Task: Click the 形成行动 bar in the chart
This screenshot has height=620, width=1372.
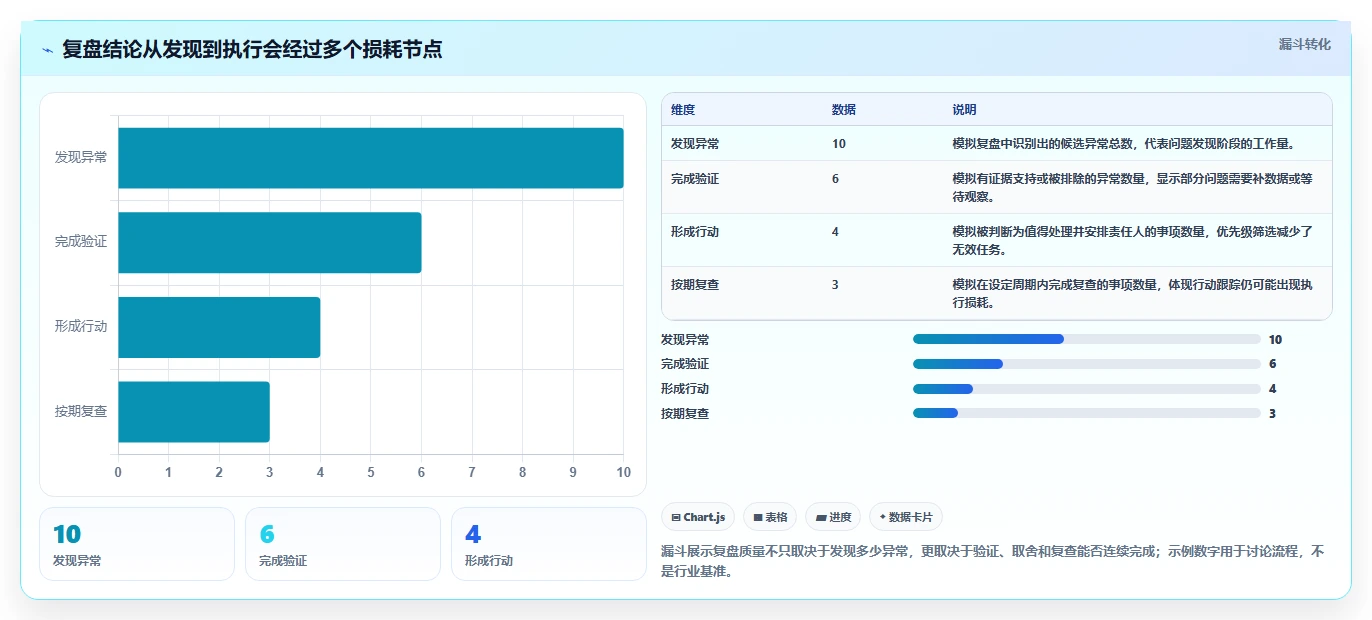Action: 219,327
